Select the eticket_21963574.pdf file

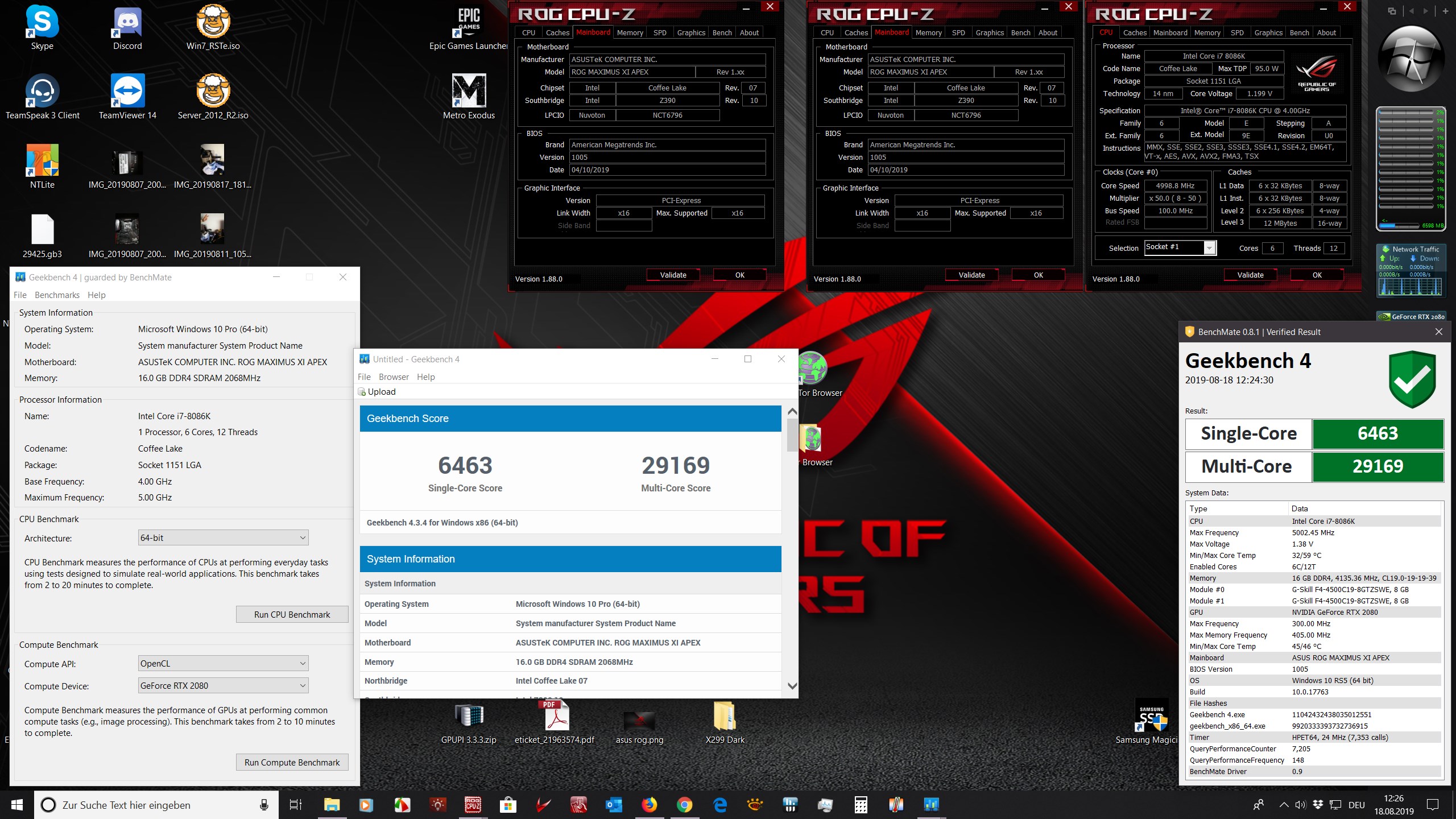pos(554,722)
